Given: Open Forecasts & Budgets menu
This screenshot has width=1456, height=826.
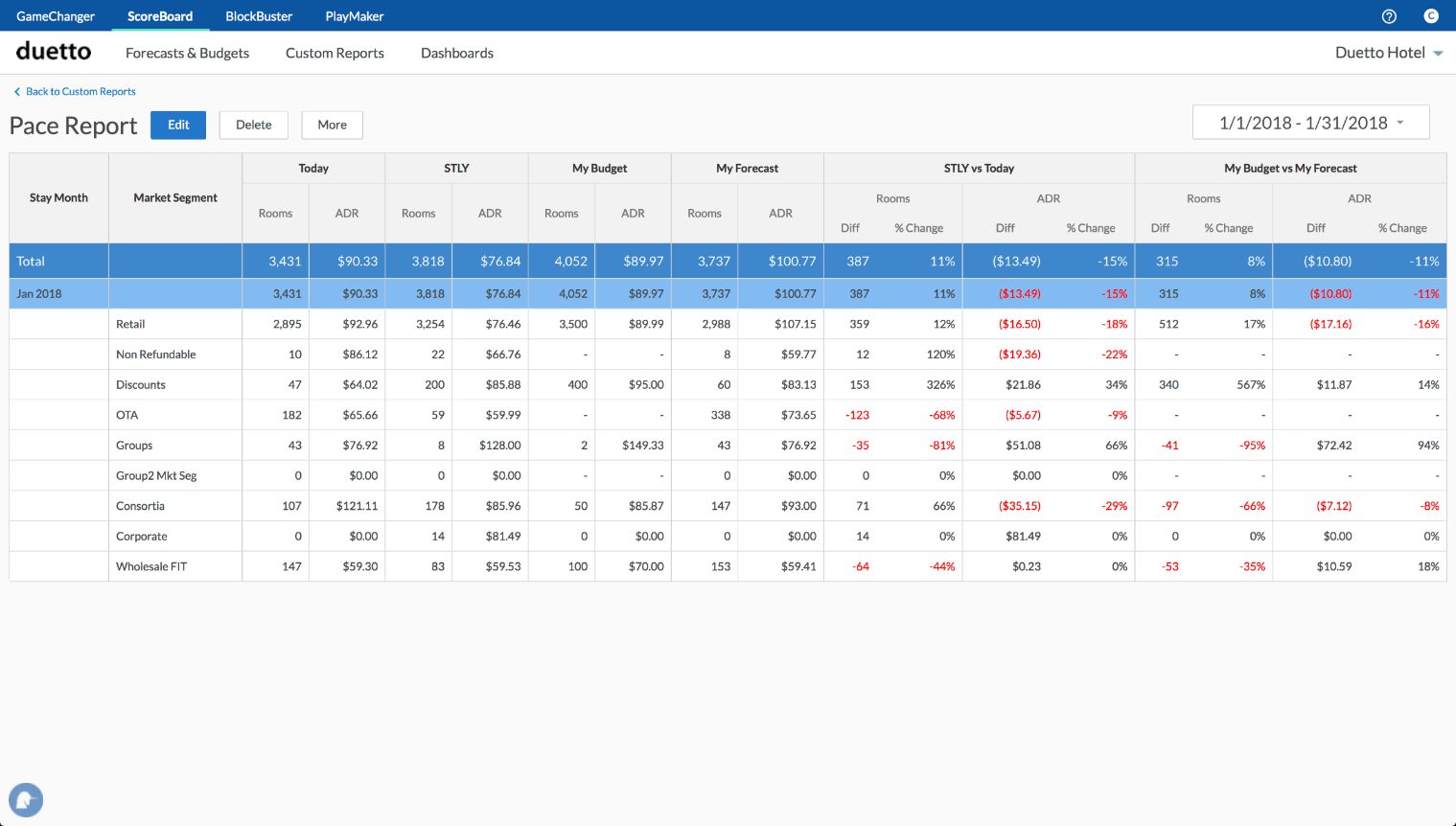Looking at the screenshot, I should pyautogui.click(x=187, y=53).
